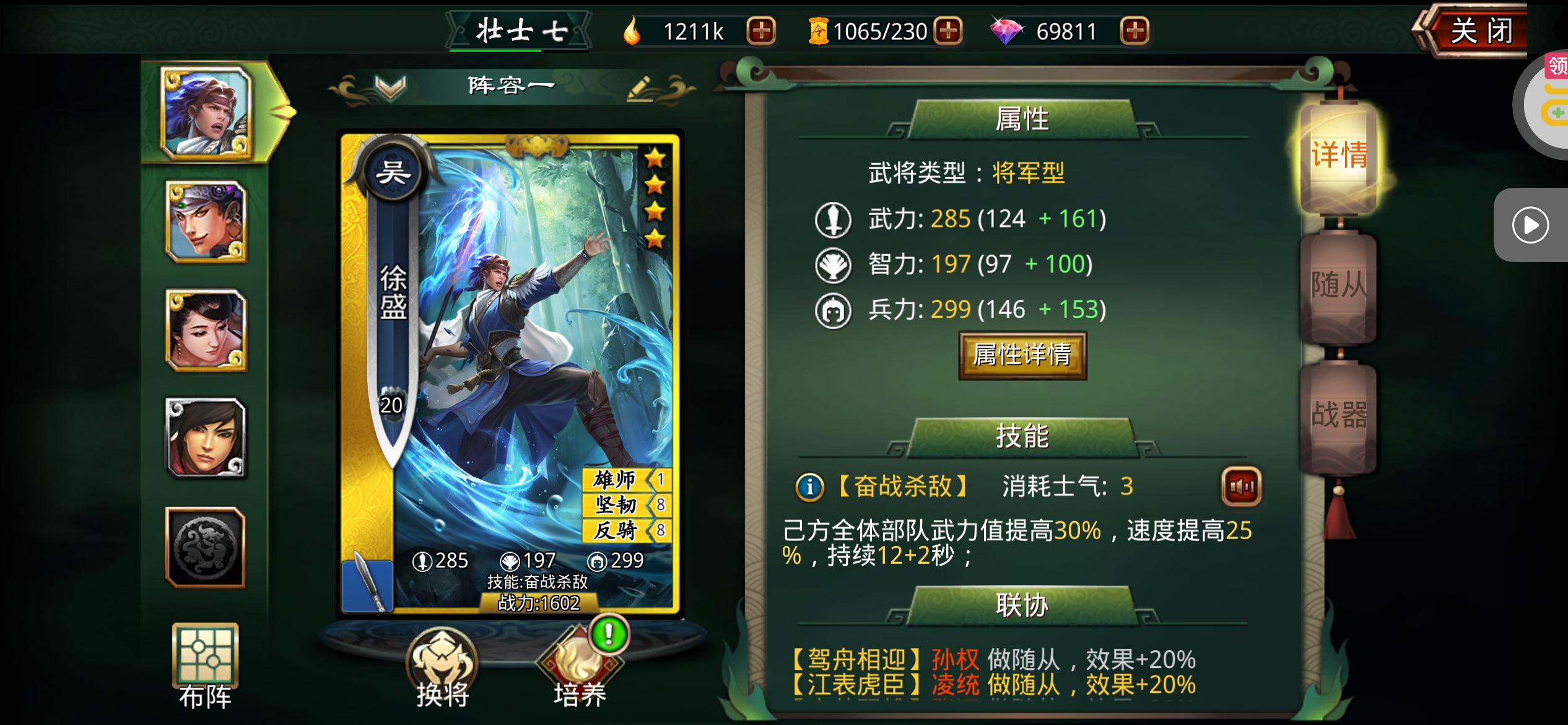
Task: Close the panel with 关闭 button
Action: [1478, 31]
